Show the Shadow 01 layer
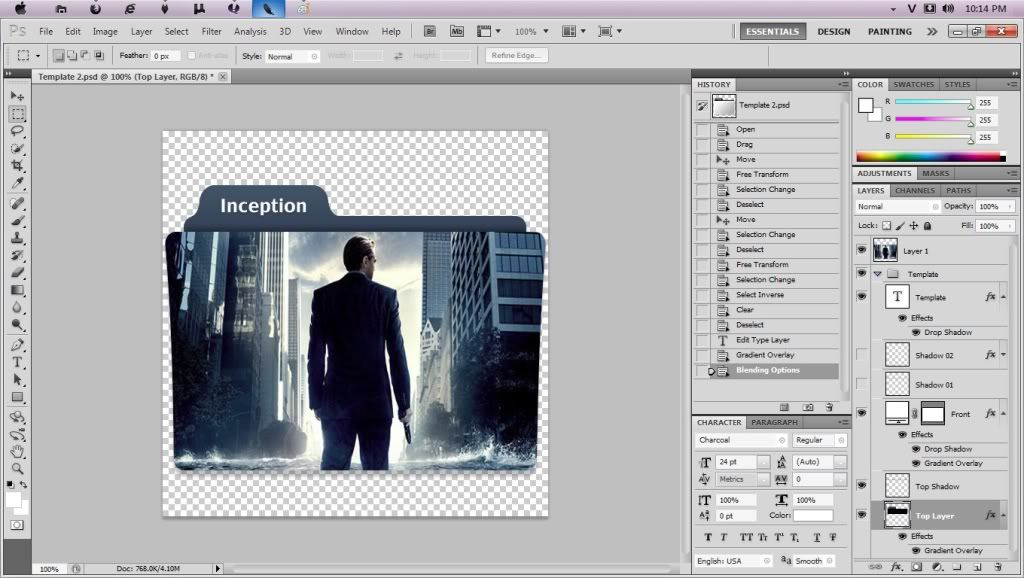The image size is (1024, 578). point(861,384)
